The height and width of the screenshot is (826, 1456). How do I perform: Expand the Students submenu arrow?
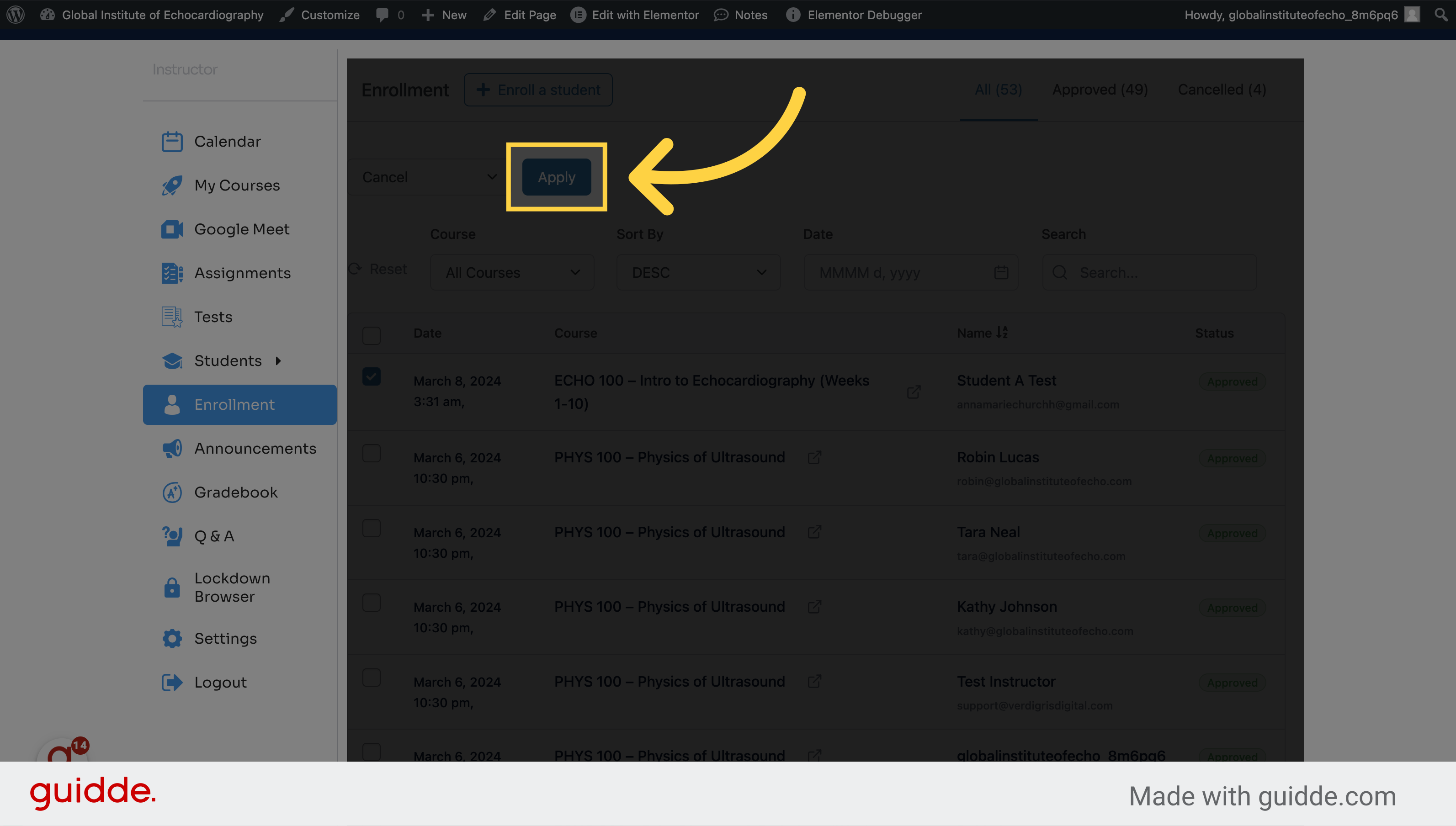278,361
